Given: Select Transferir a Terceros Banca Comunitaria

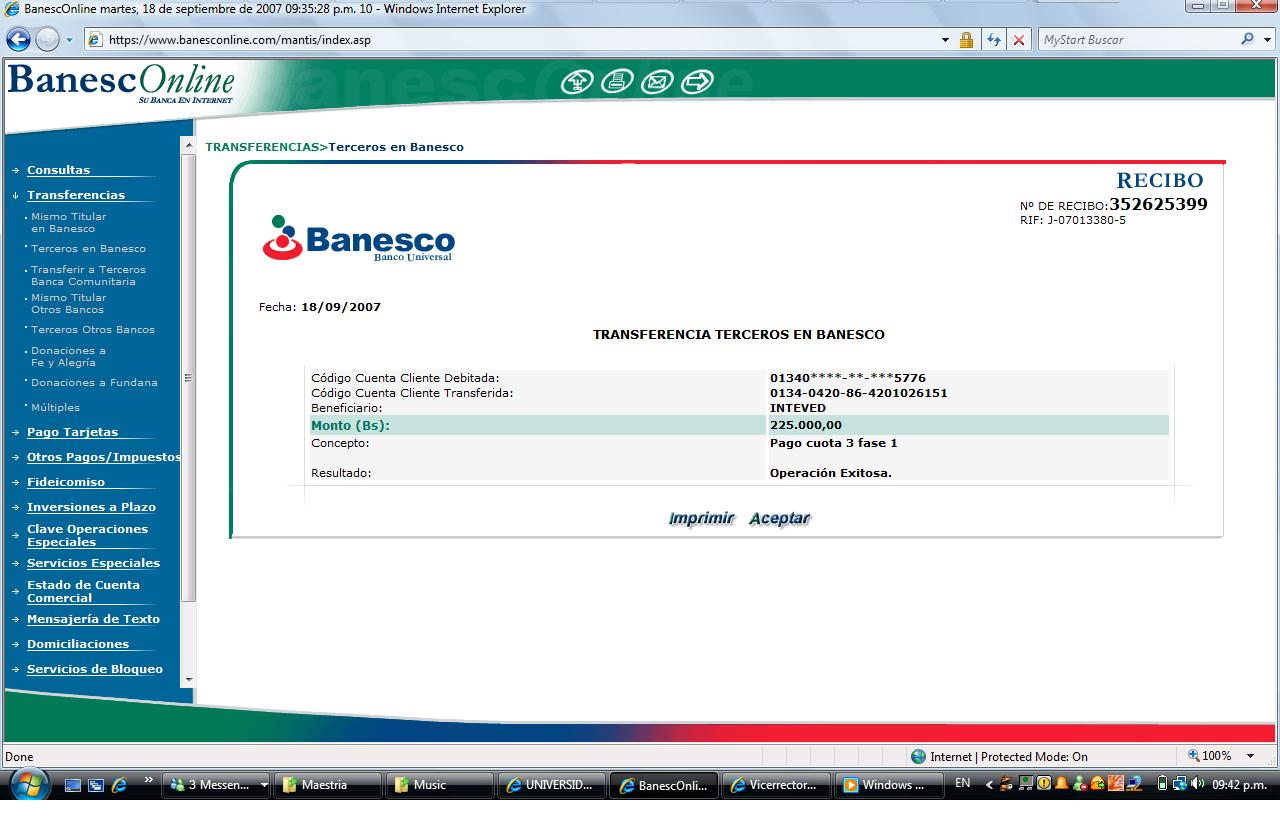Looking at the screenshot, I should click(x=88, y=275).
